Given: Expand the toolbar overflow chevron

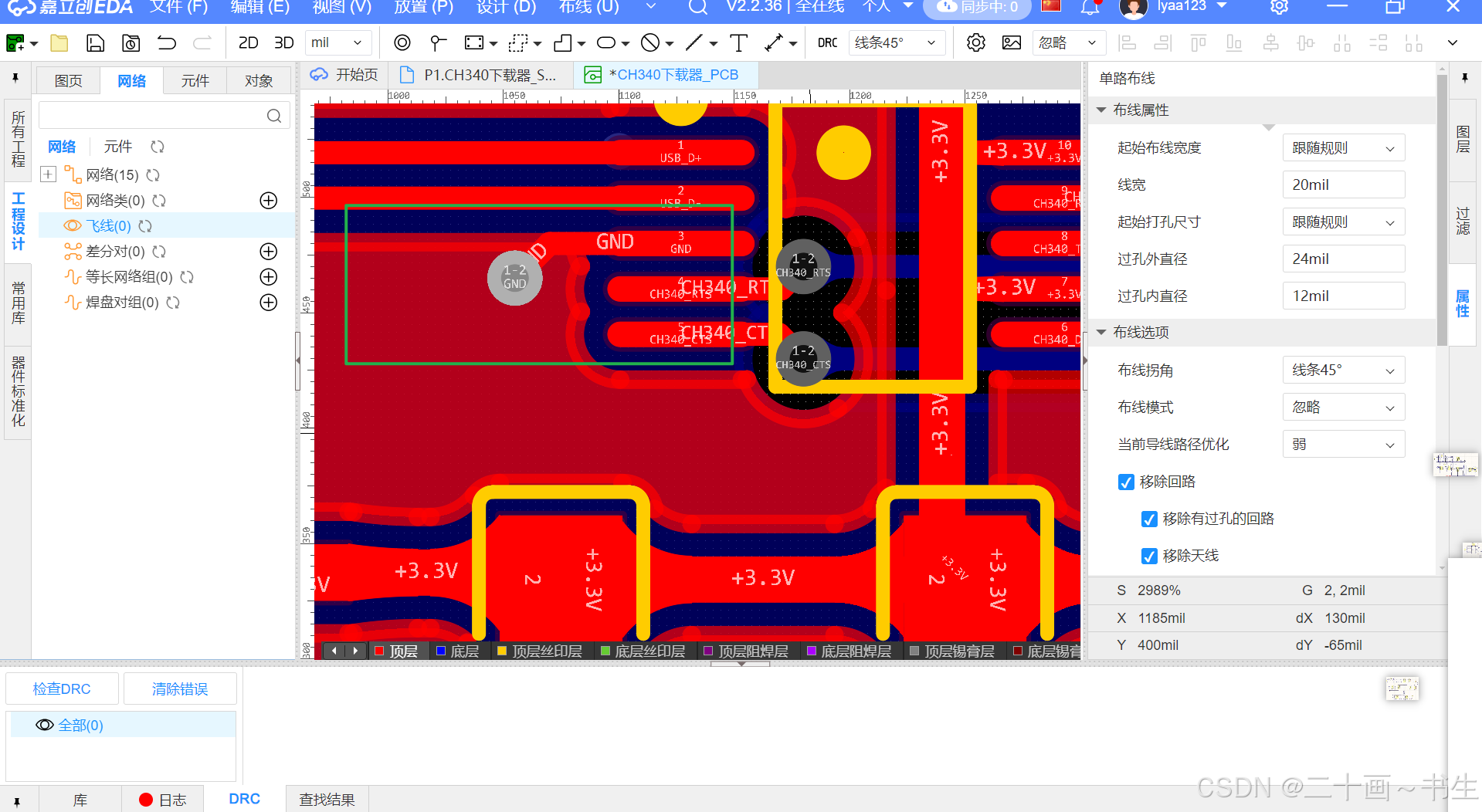Looking at the screenshot, I should (x=1453, y=43).
